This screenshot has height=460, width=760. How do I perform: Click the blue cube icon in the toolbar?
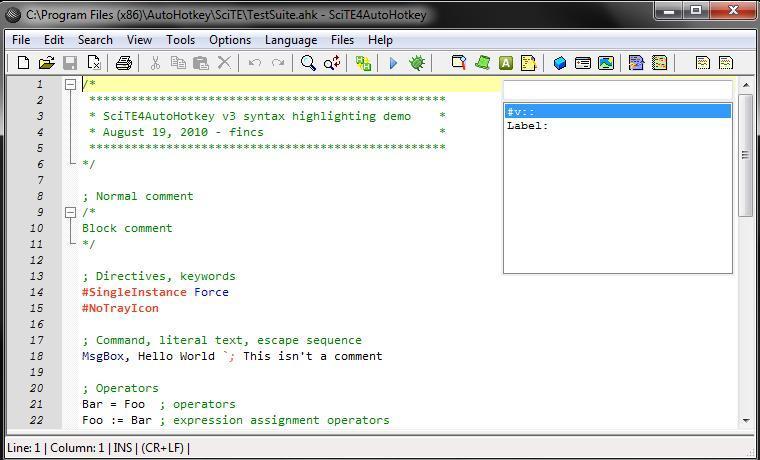pos(560,63)
